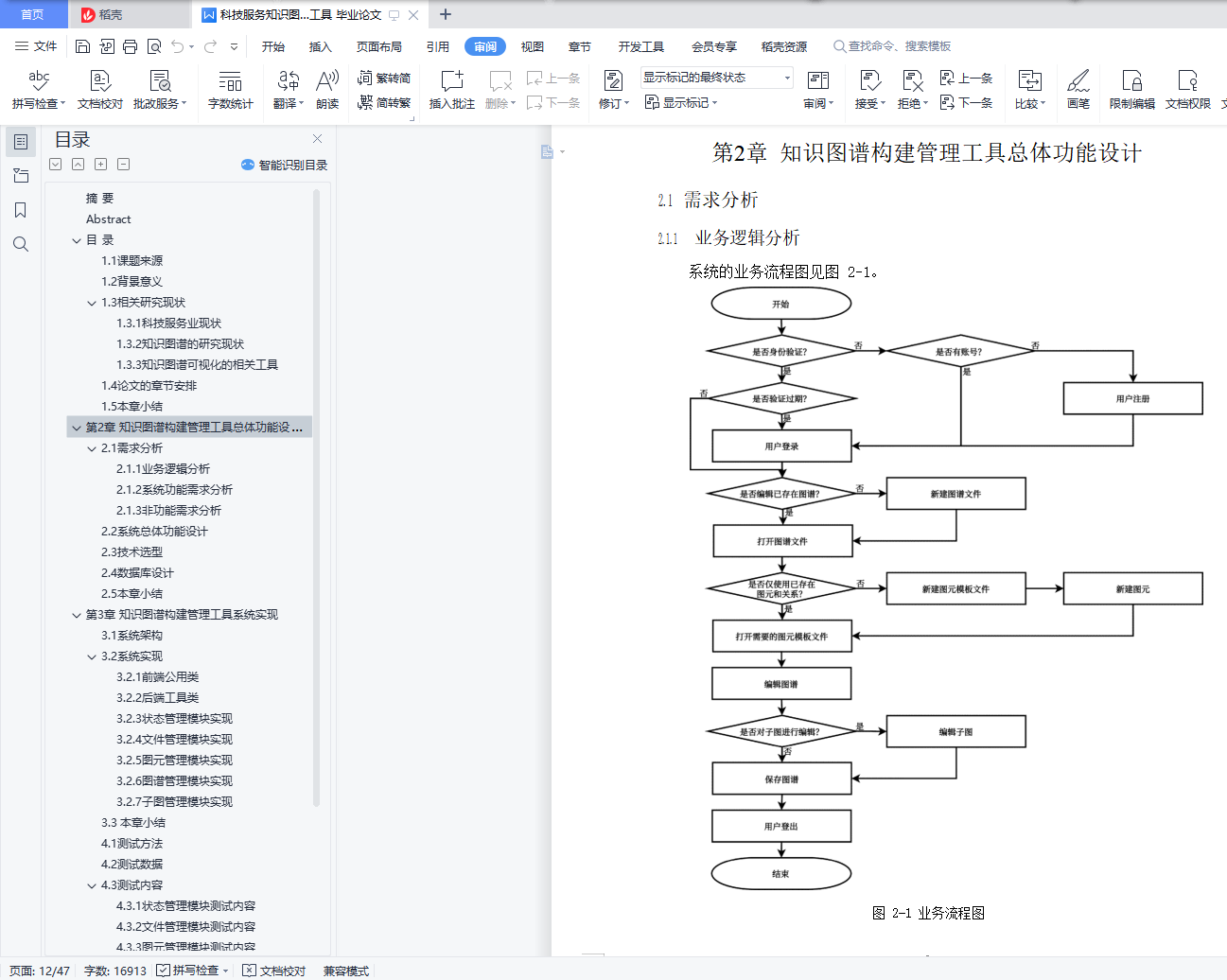Viewport: 1227px width, 980px height.
Task: Click the print preview icon
Action: point(154,46)
